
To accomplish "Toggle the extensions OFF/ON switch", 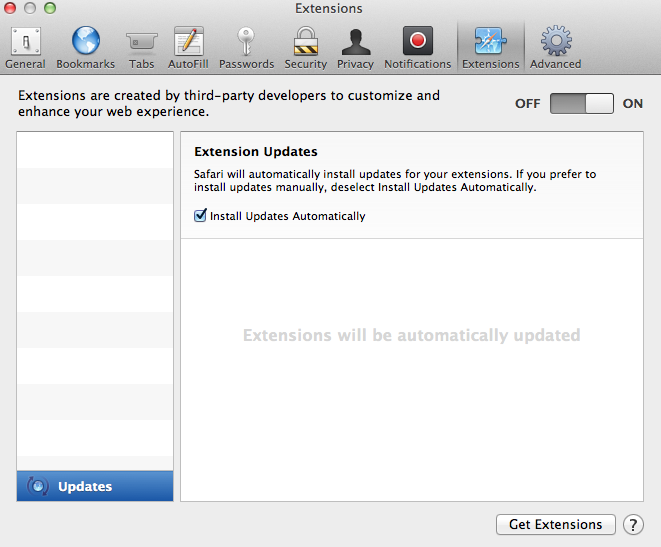I will tap(582, 104).
